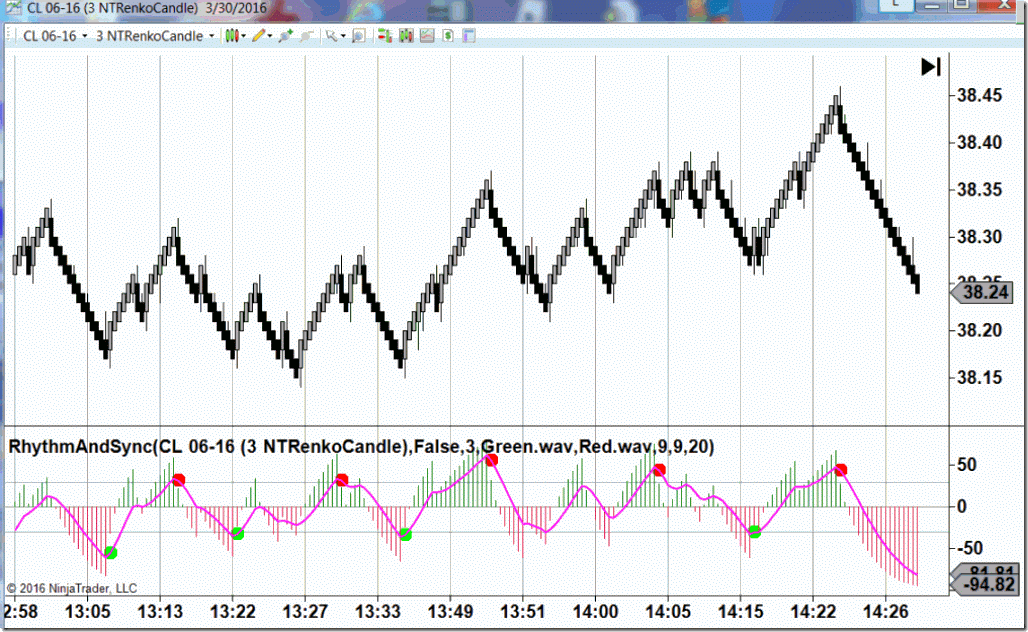The image size is (1028, 632).
Task: Open the Strategies dollar sheet icon
Action: tap(448, 36)
